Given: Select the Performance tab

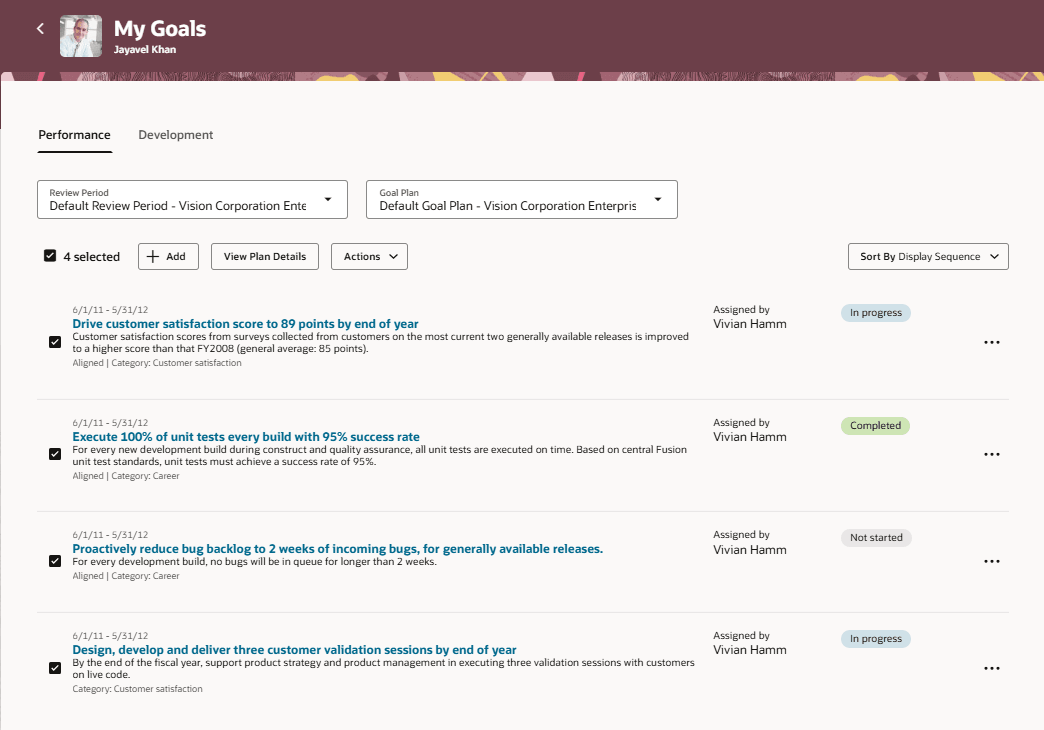Looking at the screenshot, I should (x=74, y=134).
